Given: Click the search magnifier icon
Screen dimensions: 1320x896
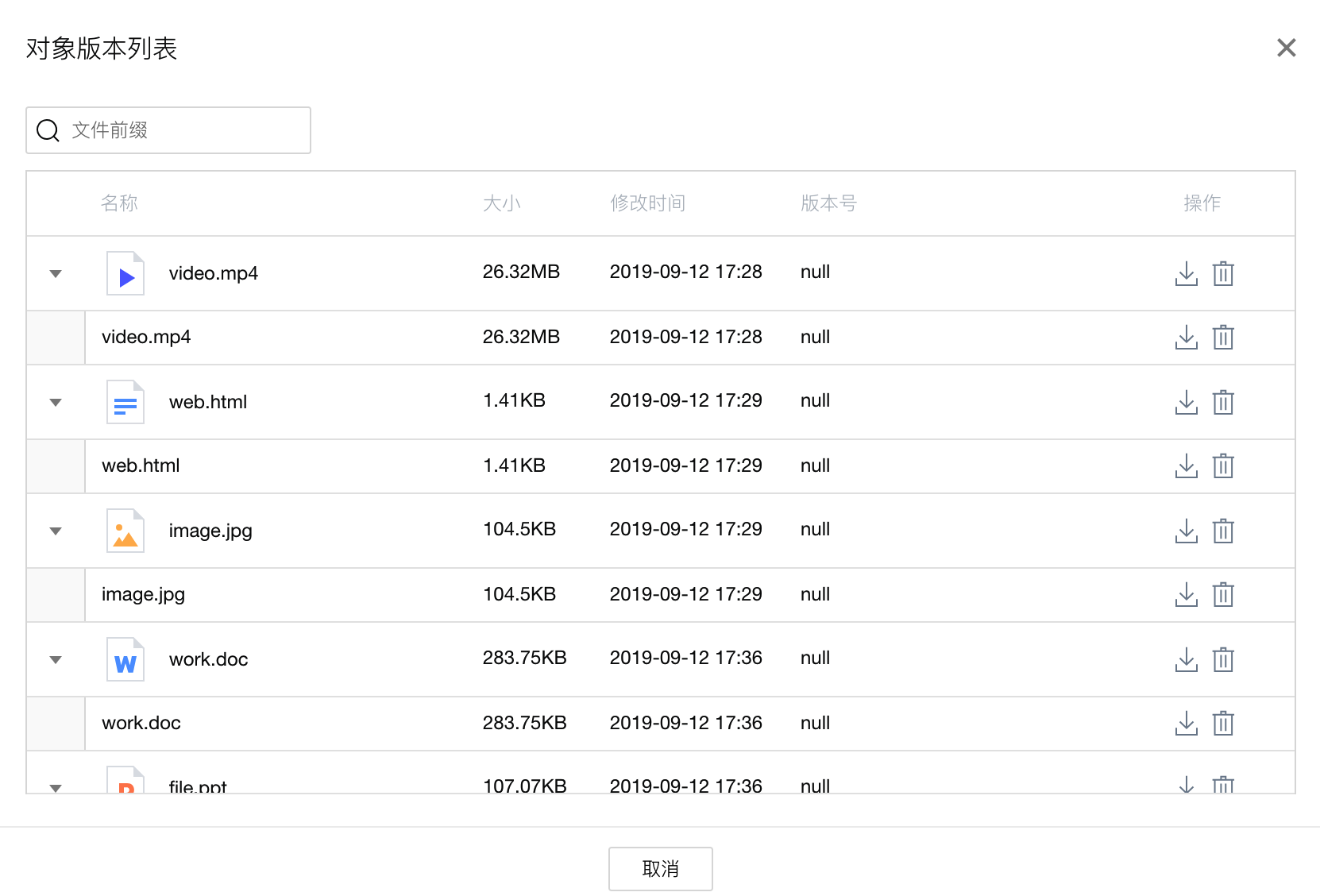Looking at the screenshot, I should (x=48, y=130).
